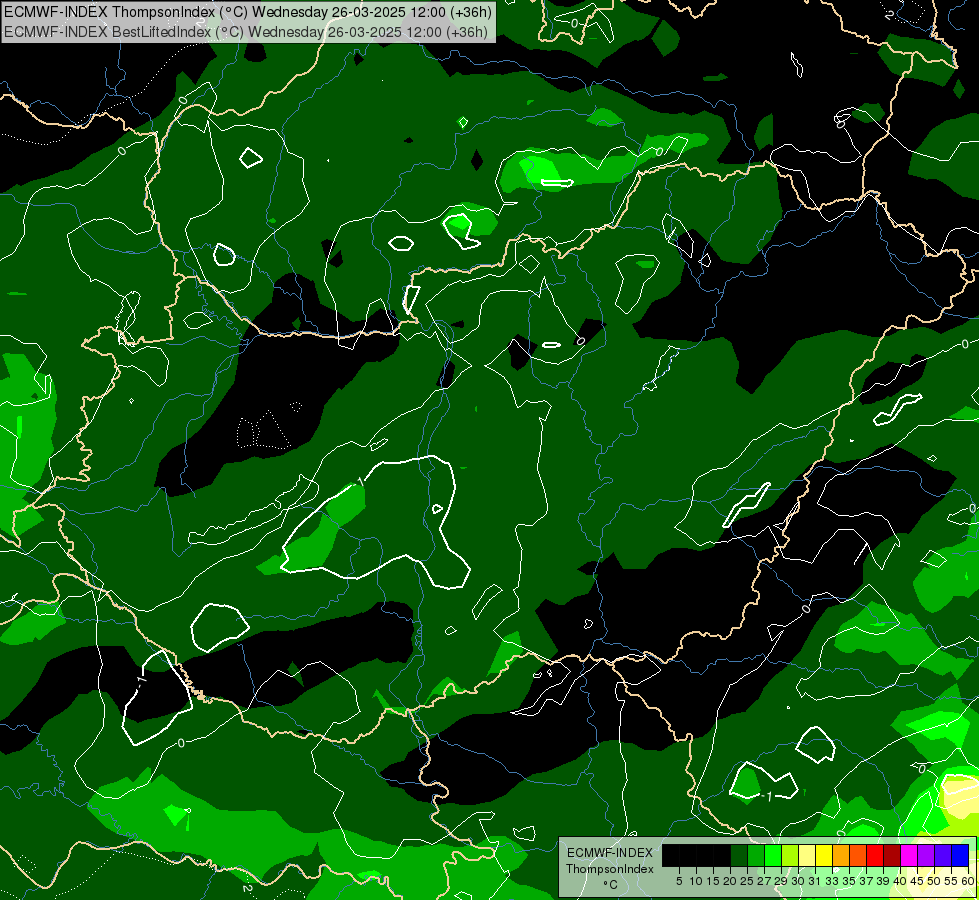
Task: Click legend tick value 5
Action: click(679, 881)
